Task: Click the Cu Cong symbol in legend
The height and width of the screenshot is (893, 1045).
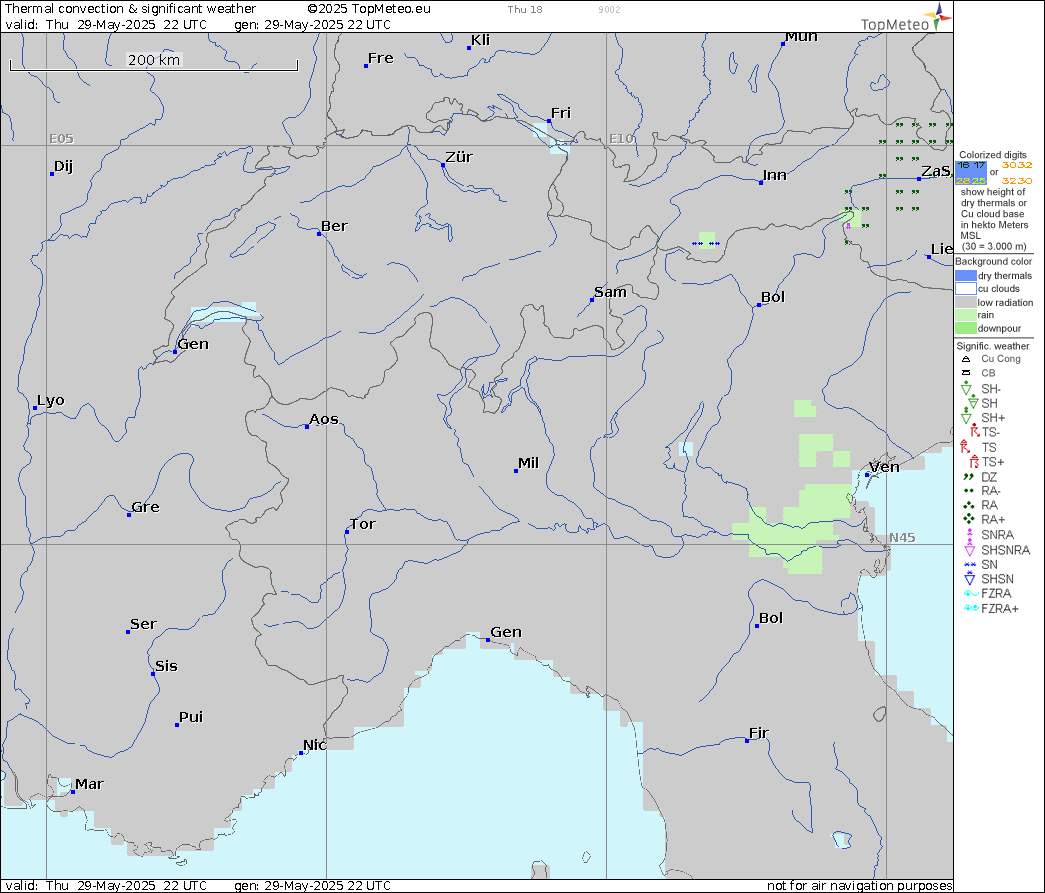Action: 966,359
